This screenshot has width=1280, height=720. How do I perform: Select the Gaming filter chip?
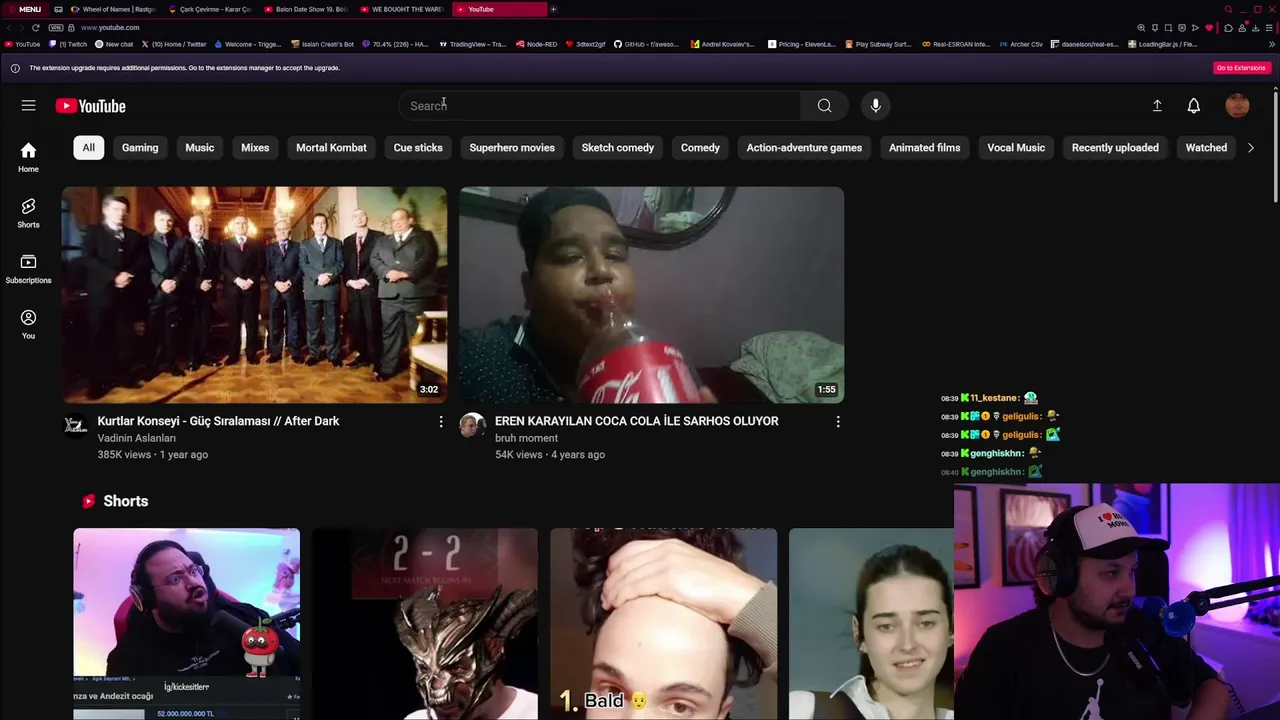pyautogui.click(x=140, y=147)
